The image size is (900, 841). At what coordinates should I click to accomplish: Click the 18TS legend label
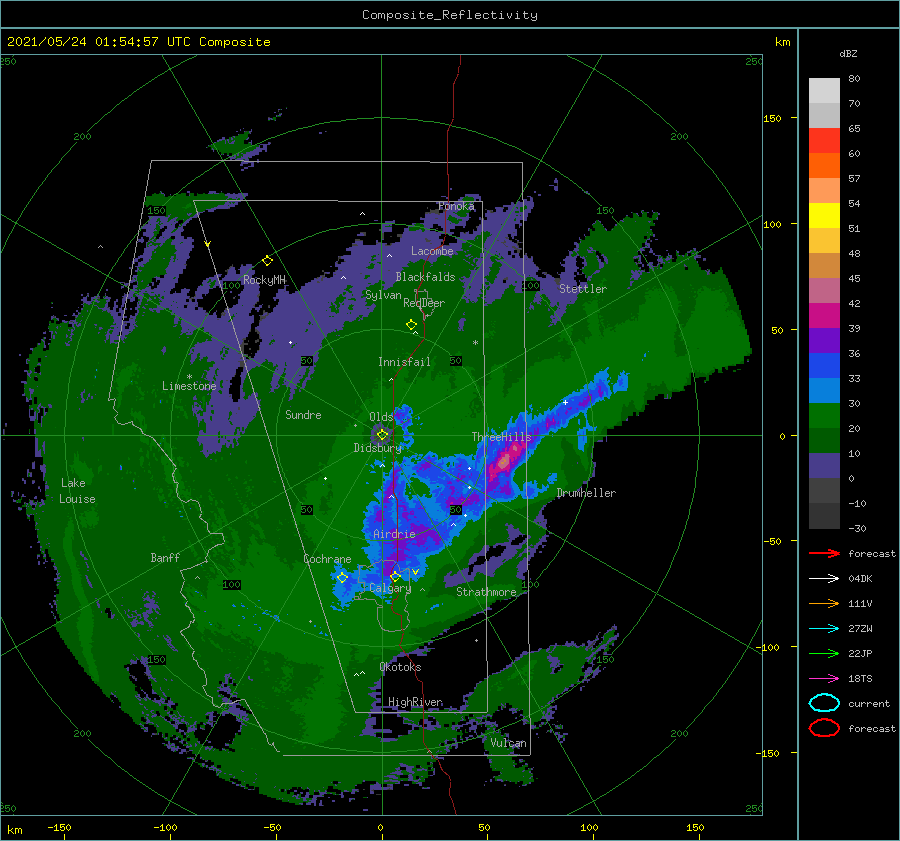tap(860, 679)
